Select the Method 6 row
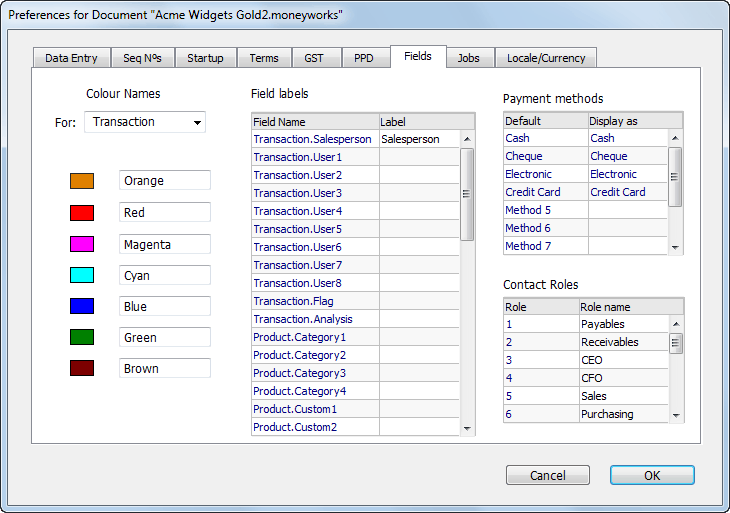730x513 pixels. [x=586, y=228]
